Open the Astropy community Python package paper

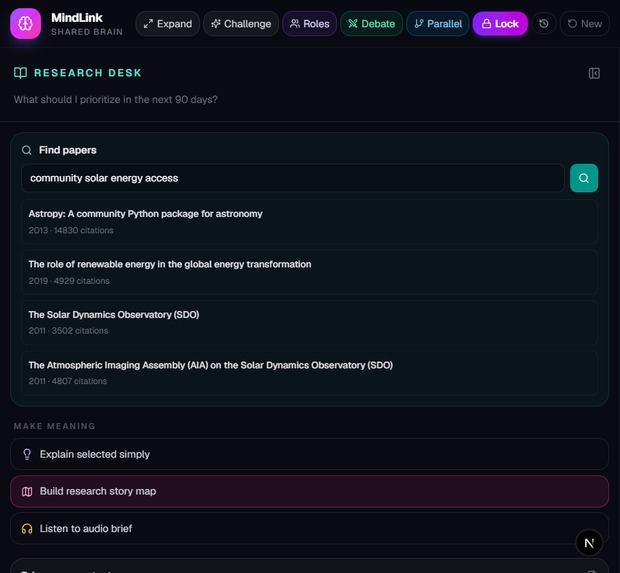309,221
